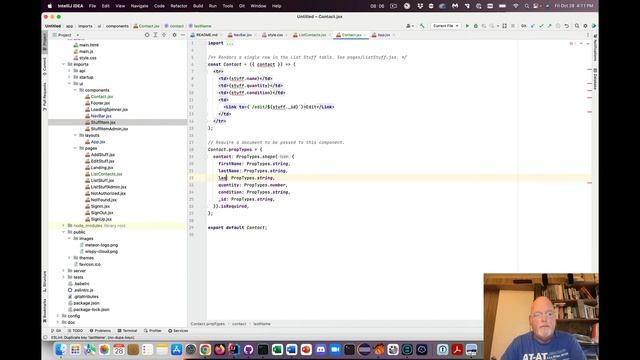The width and height of the screenshot is (640, 360).
Task: Open the Services tool window
Action: 178,331
